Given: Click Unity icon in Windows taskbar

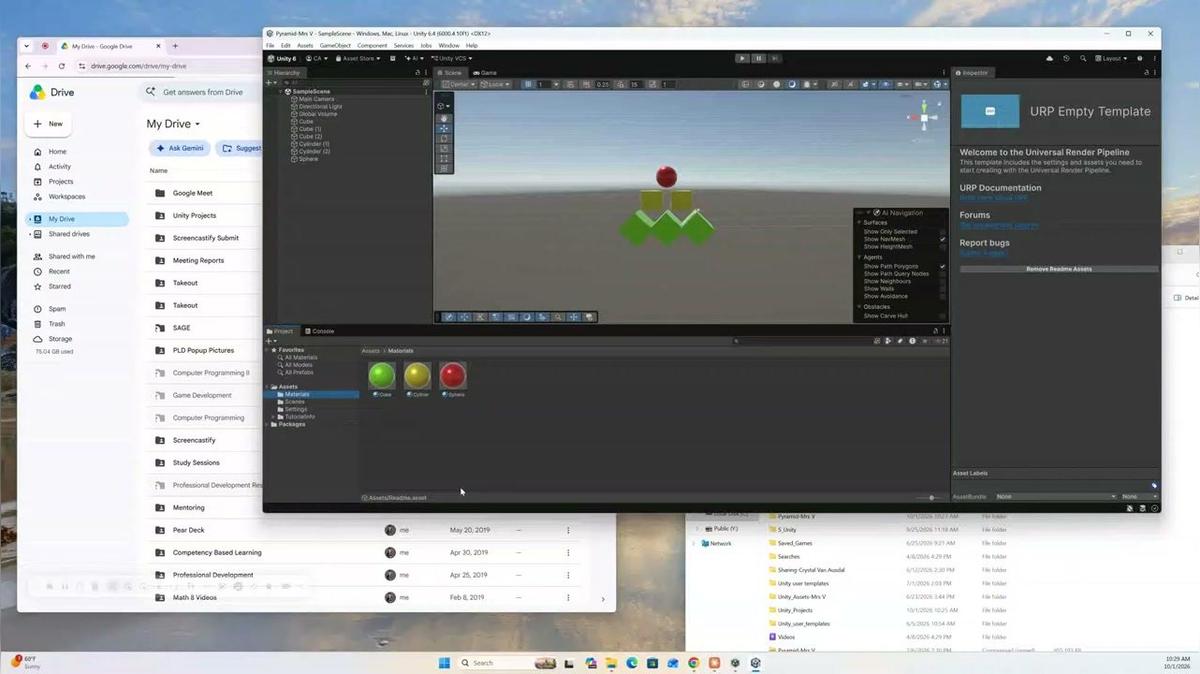Looking at the screenshot, I should pyautogui.click(x=756, y=663).
